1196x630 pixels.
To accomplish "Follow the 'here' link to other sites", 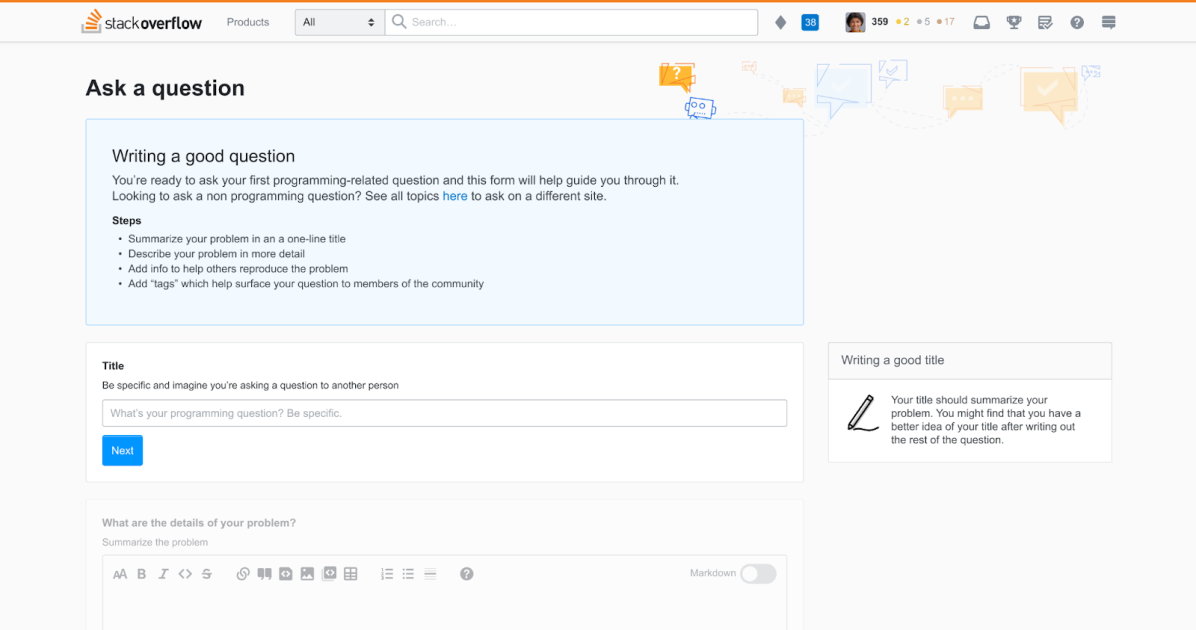I will point(455,196).
